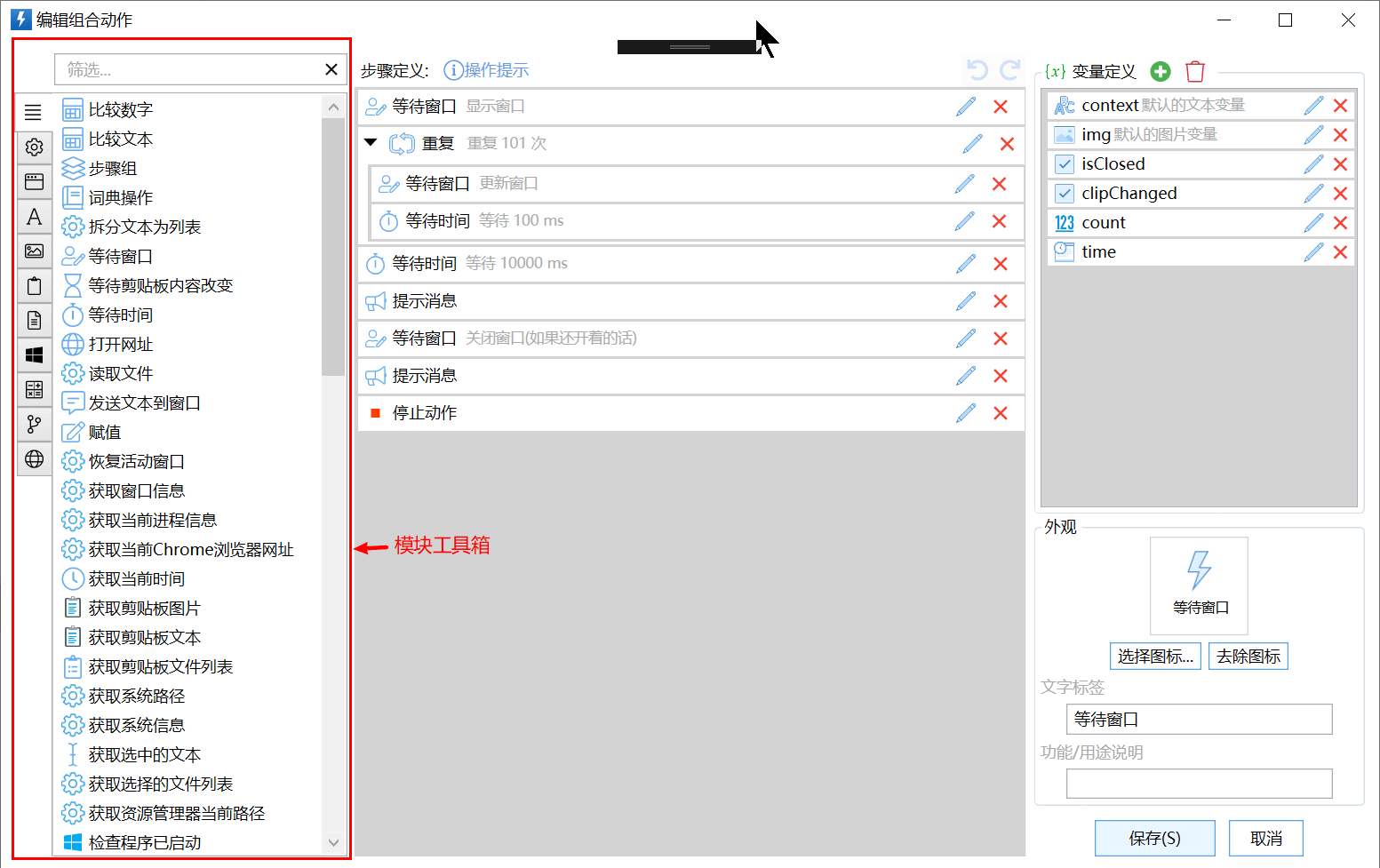
Task: Delete variables with red trash icon
Action: click(x=1196, y=71)
